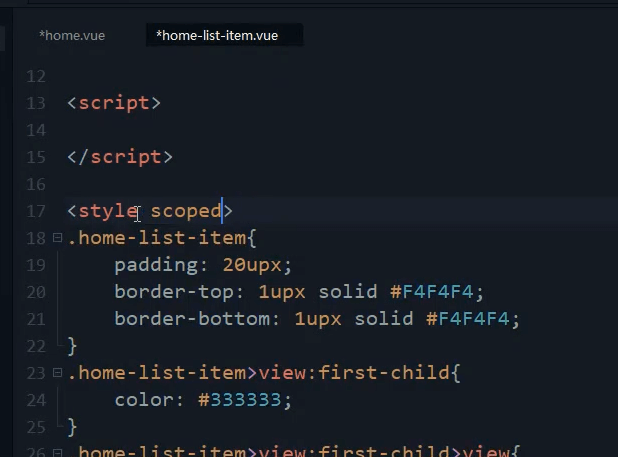
Task: Click the #F4F4F4 color on border-top line
Action: pos(431,292)
